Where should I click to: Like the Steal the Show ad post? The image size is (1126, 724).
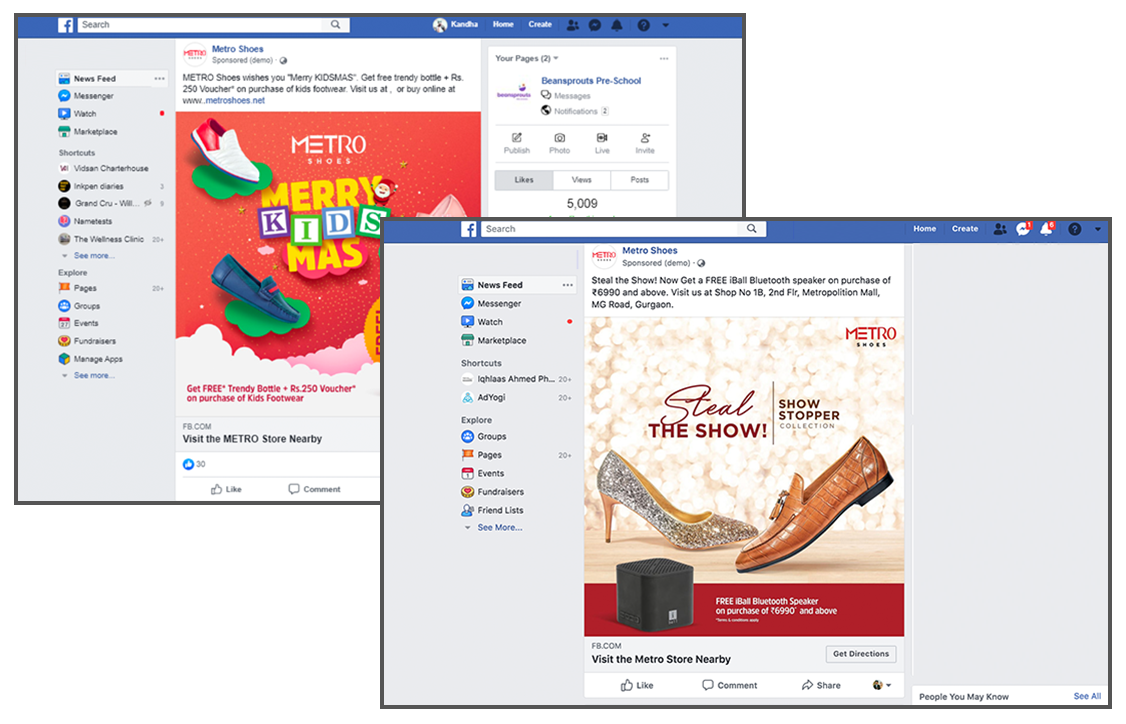pos(637,685)
